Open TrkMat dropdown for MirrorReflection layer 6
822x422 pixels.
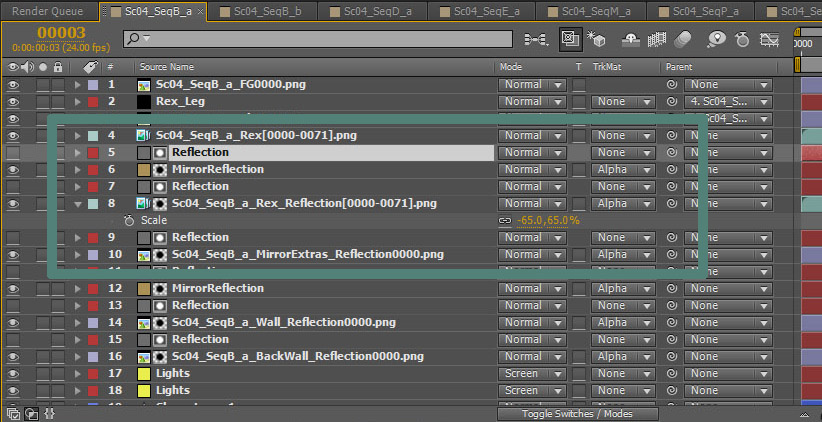point(623,170)
